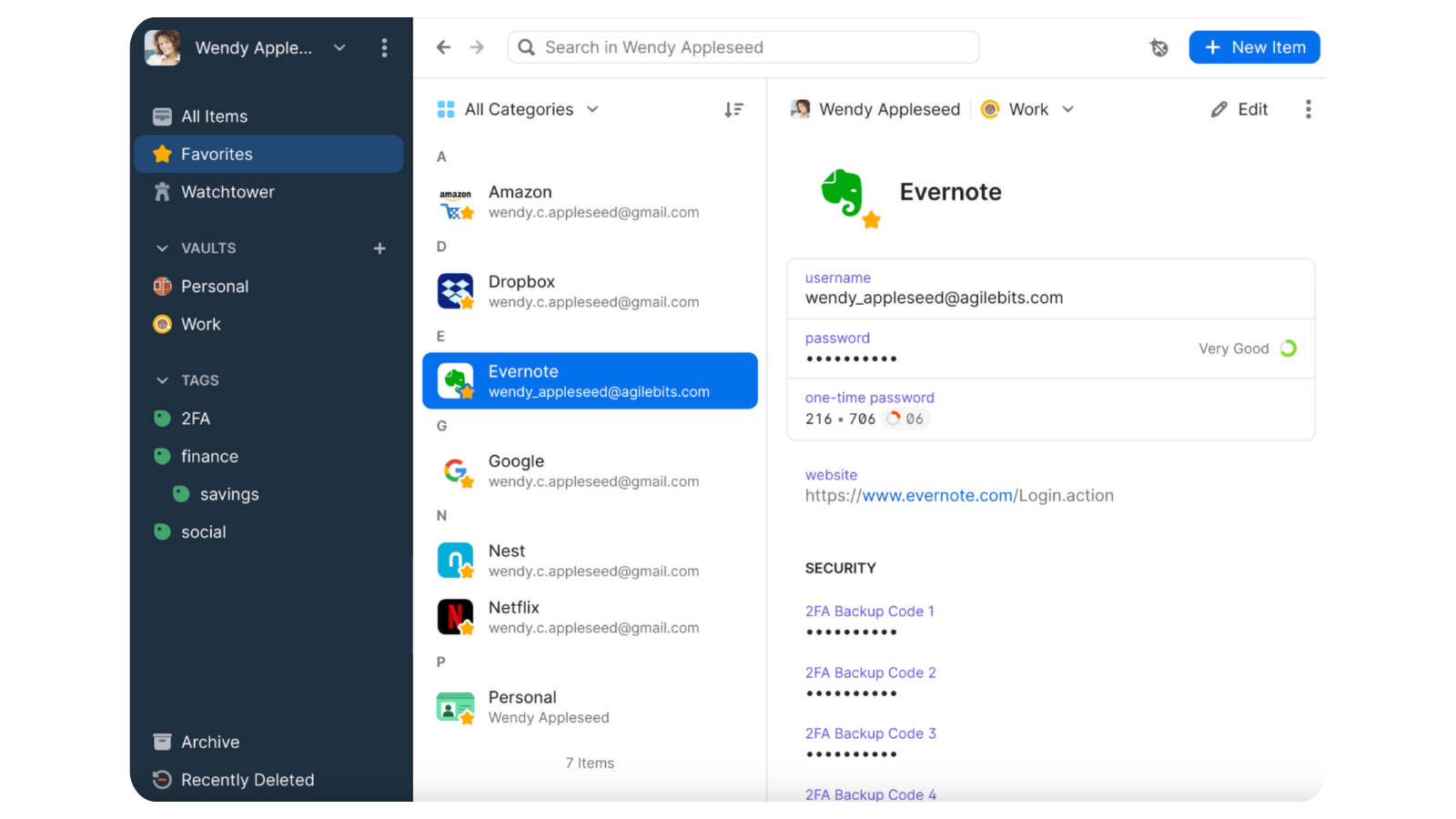Open the Archive
The height and width of the screenshot is (819, 1456).
pyautogui.click(x=268, y=742)
